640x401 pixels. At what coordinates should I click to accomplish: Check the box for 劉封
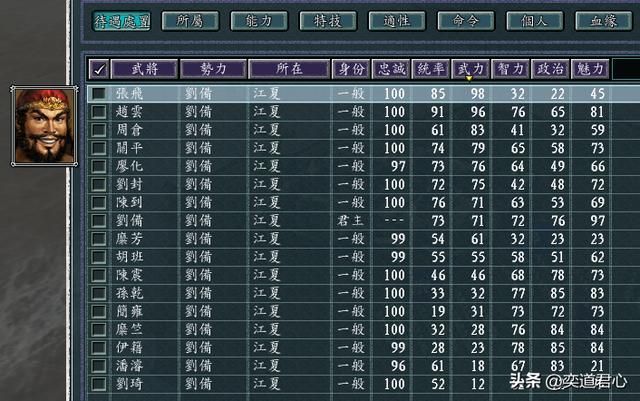tap(99, 185)
